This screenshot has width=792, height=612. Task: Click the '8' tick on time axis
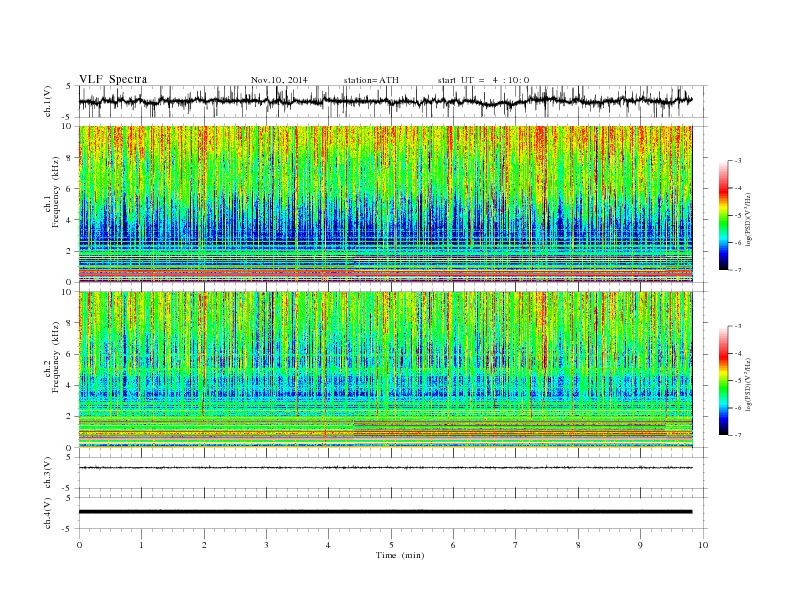[578, 545]
